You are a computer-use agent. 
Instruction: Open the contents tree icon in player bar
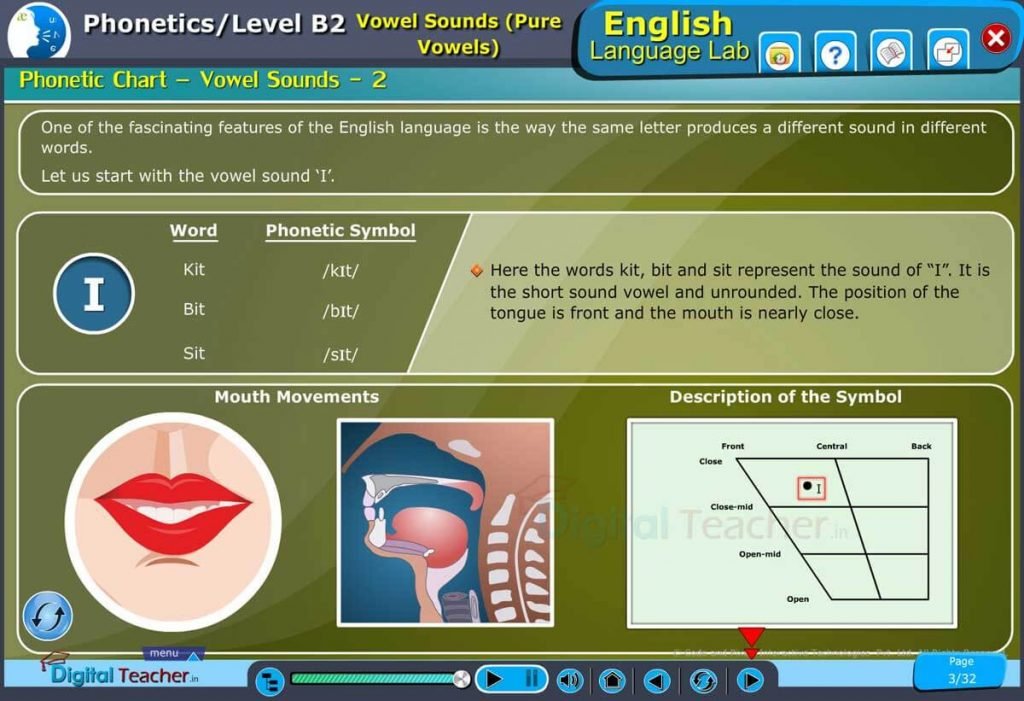coord(270,681)
